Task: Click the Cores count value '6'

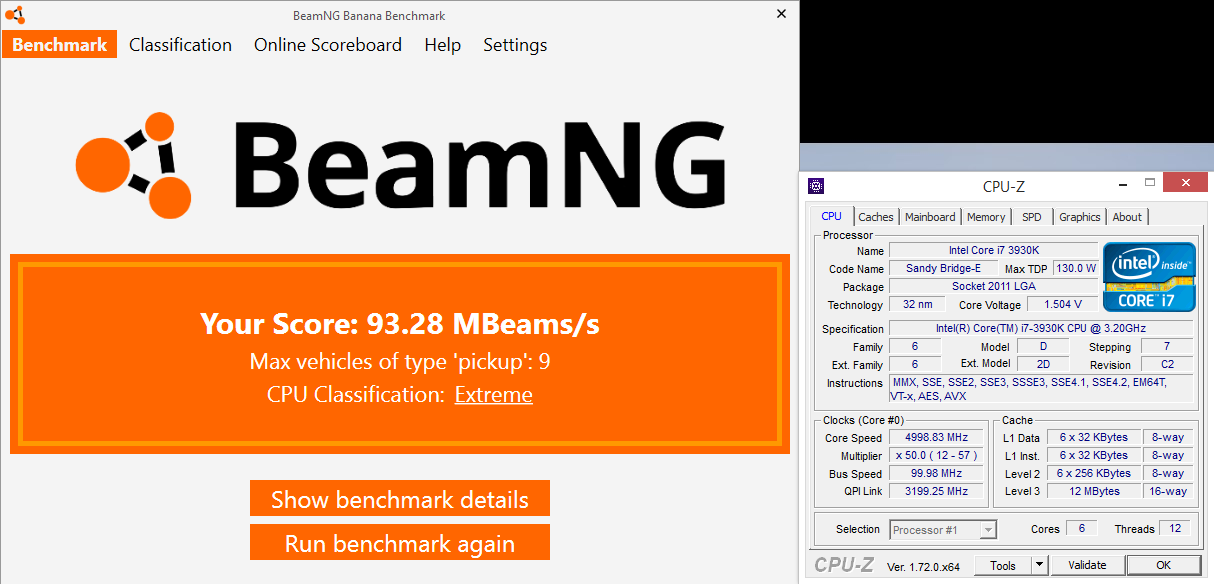Action: pos(1080,528)
